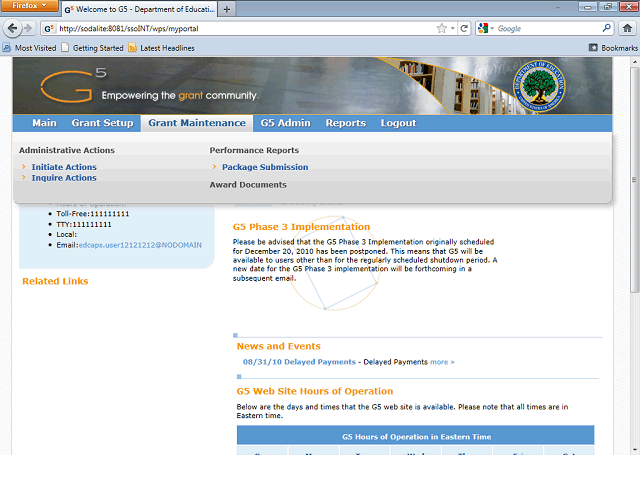
Task: Click the G5 Web Site Hours of Operation heading
Action: [315, 391]
